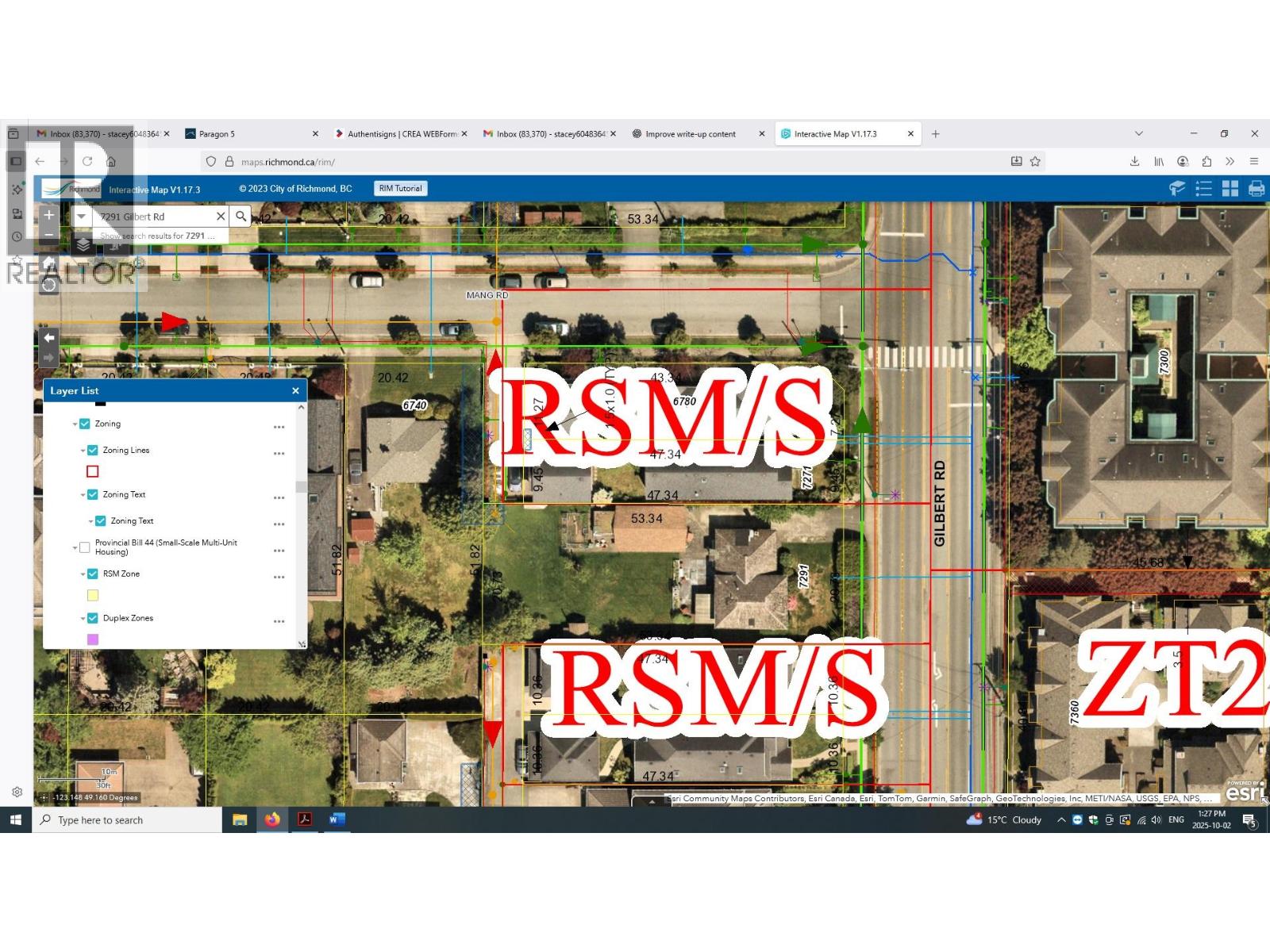The image size is (1270, 952).
Task: Open the Basemap Gallery grid icon
Action: click(x=1230, y=189)
